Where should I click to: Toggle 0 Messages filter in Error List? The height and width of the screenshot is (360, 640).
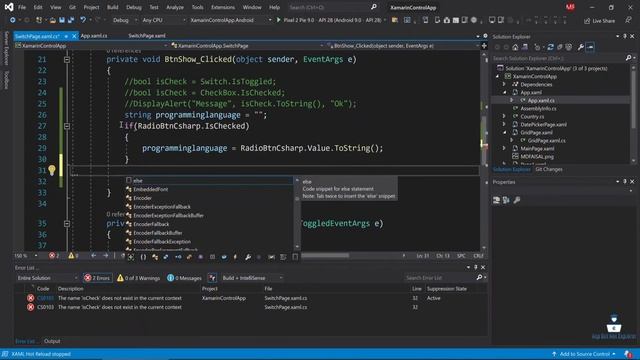(184, 278)
